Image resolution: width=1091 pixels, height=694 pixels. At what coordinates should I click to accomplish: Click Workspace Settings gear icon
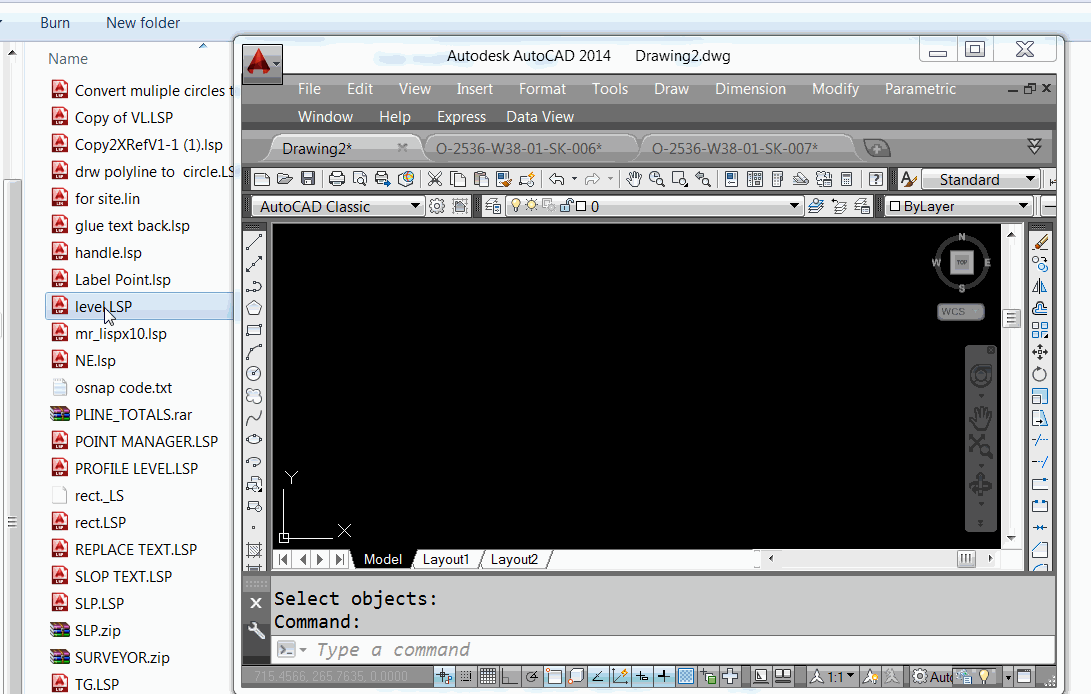[x=437, y=206]
